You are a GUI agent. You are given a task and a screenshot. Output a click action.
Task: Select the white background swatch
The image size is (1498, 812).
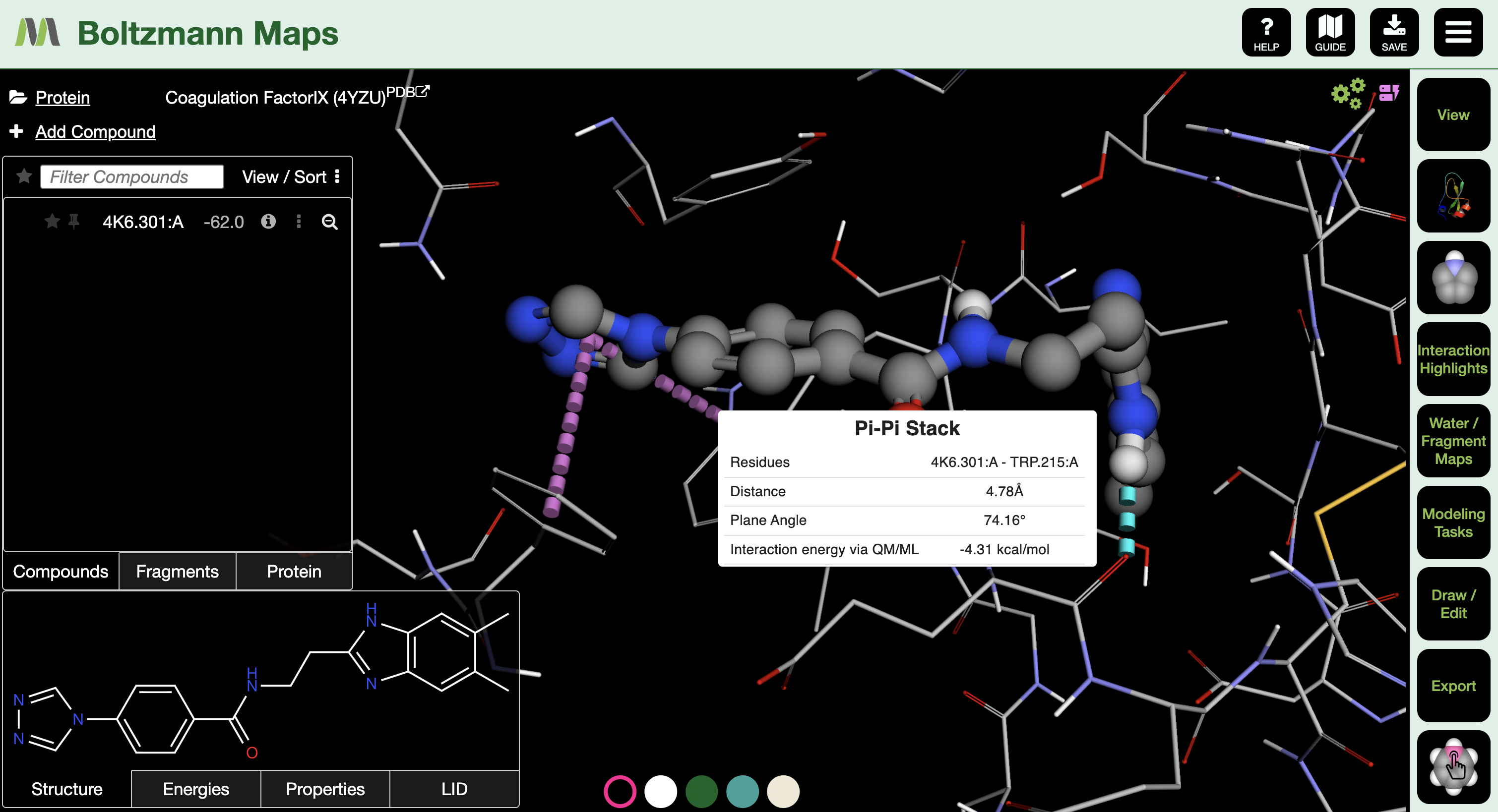(x=661, y=791)
